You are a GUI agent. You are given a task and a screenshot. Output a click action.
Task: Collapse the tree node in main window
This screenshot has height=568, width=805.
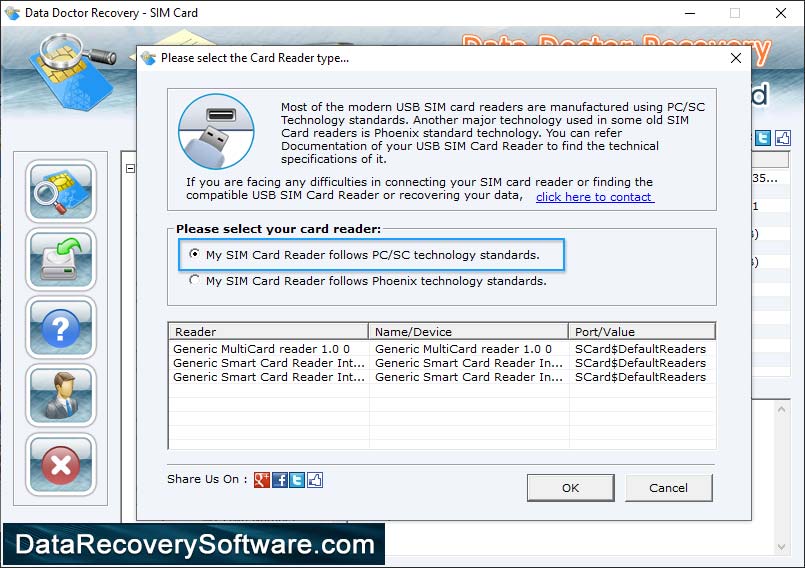130,168
